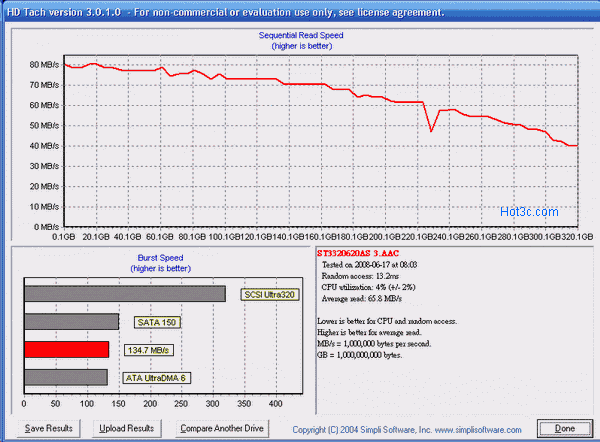The image size is (600, 442).
Task: Click the HD Tach title bar
Action: [300, 11]
